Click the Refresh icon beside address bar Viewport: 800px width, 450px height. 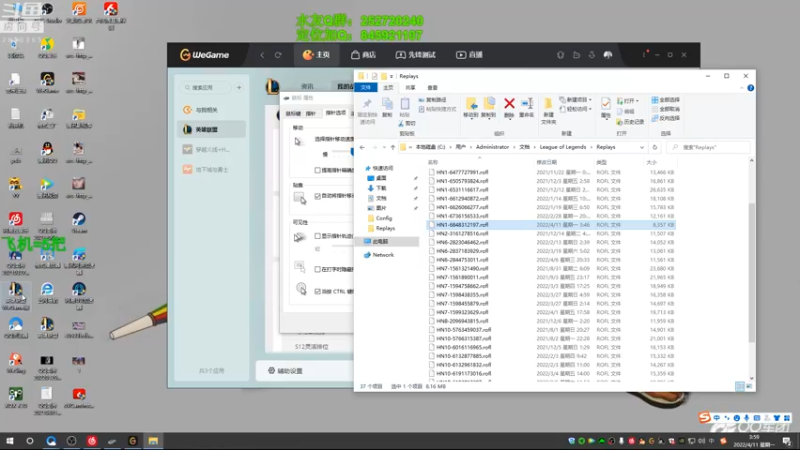click(x=655, y=147)
